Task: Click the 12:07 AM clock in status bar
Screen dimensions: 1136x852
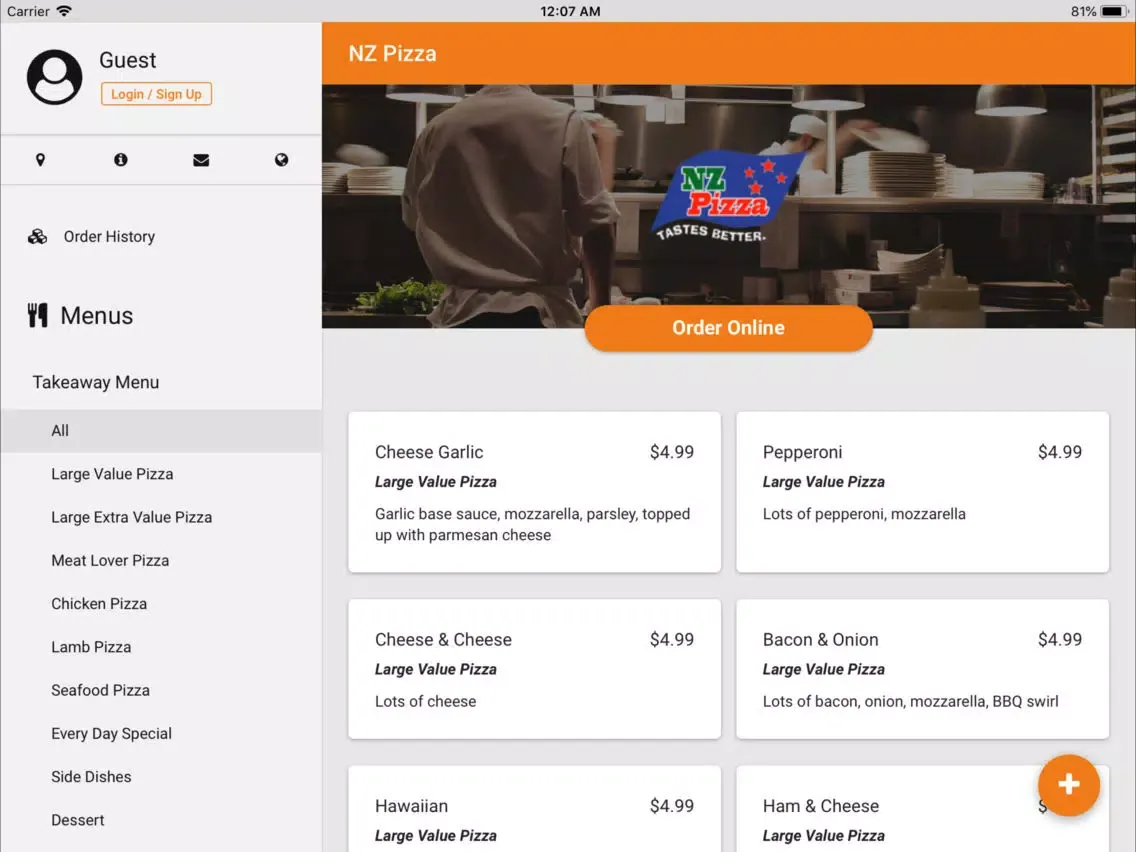Action: pyautogui.click(x=570, y=11)
